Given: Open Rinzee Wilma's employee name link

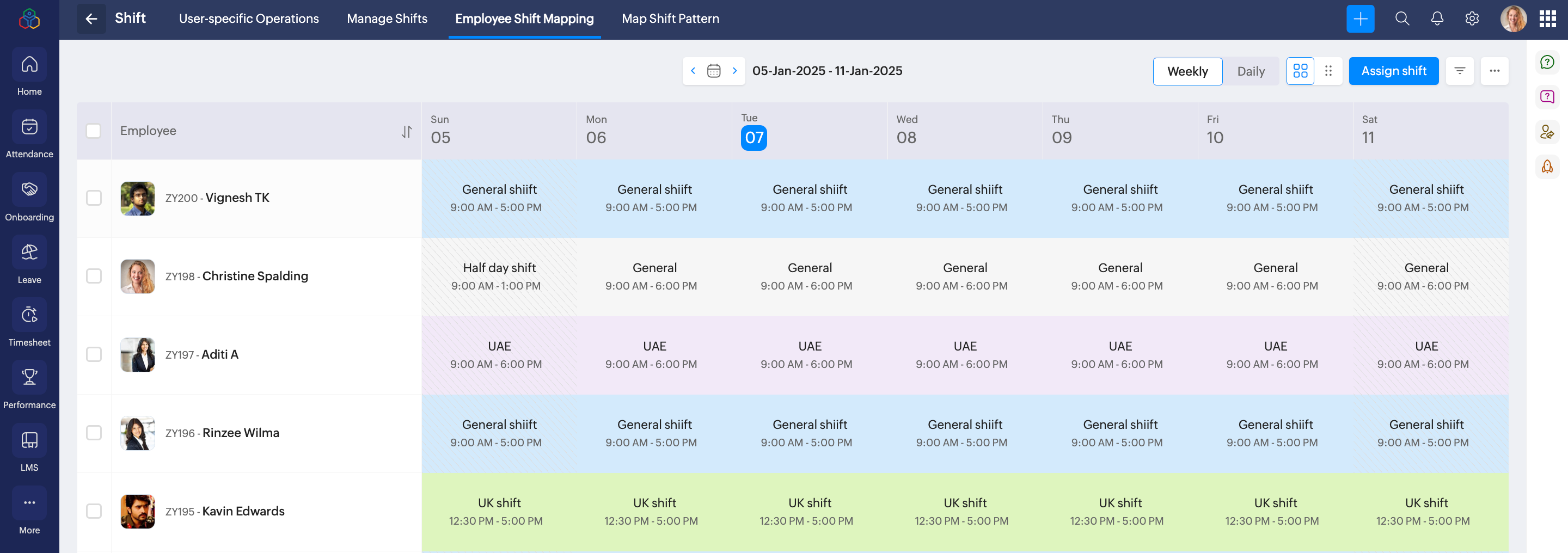Looking at the screenshot, I should pos(241,433).
